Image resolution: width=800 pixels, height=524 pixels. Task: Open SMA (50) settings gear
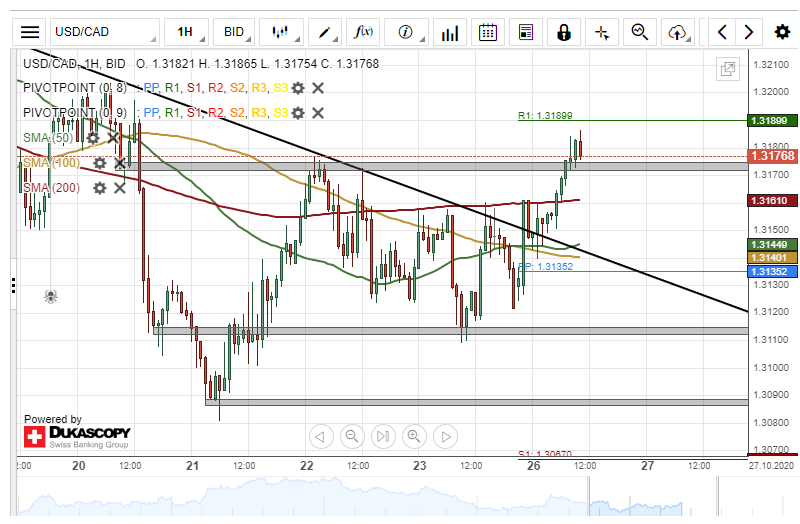pos(92,138)
